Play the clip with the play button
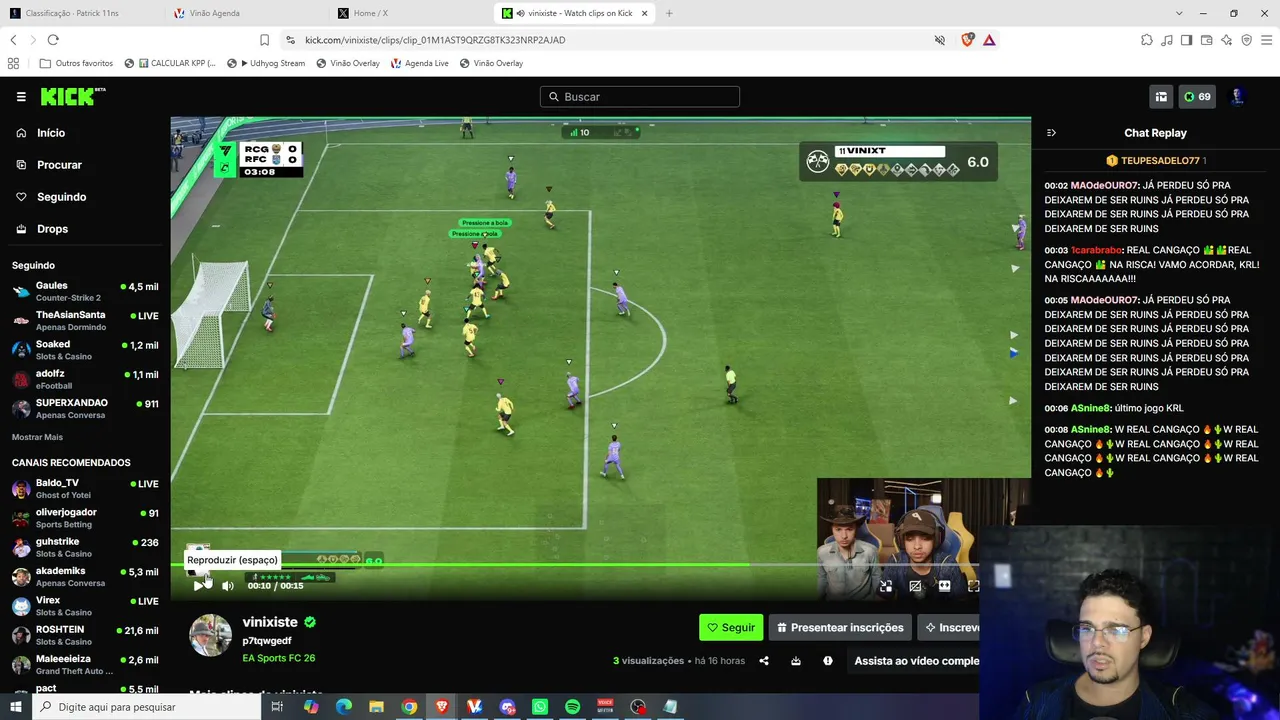This screenshot has width=1280, height=720. coord(199,586)
